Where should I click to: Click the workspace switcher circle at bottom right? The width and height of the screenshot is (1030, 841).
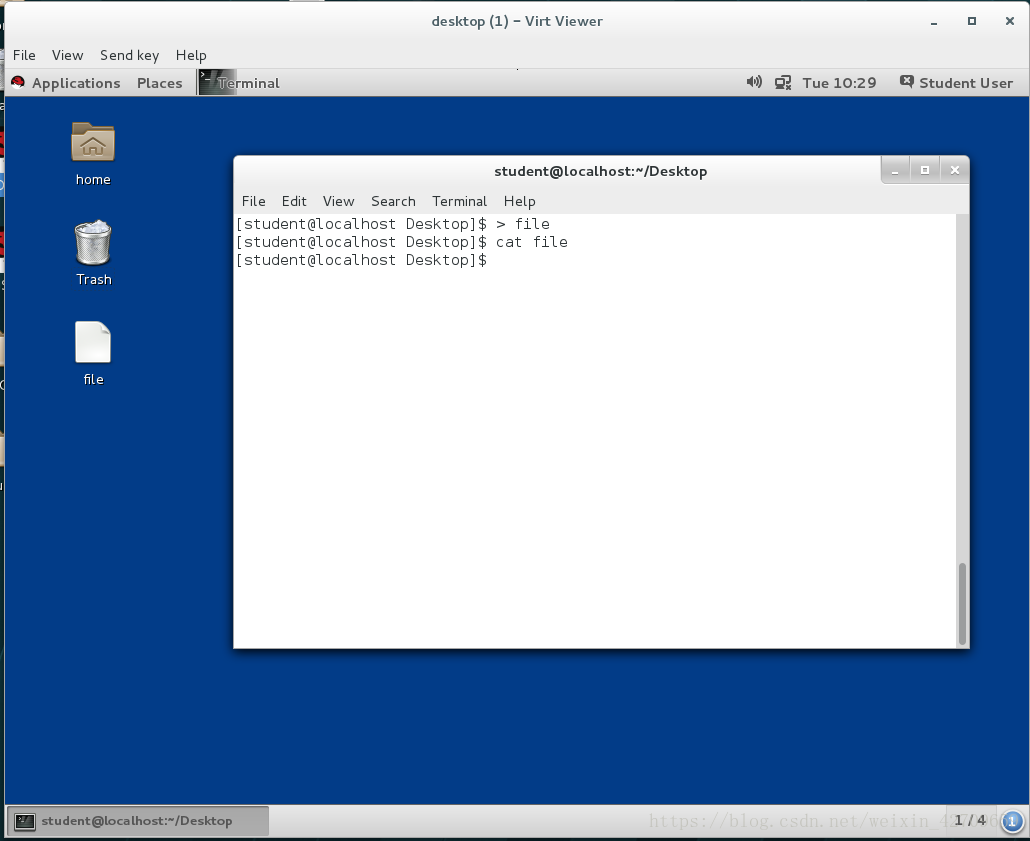tap(1012, 821)
